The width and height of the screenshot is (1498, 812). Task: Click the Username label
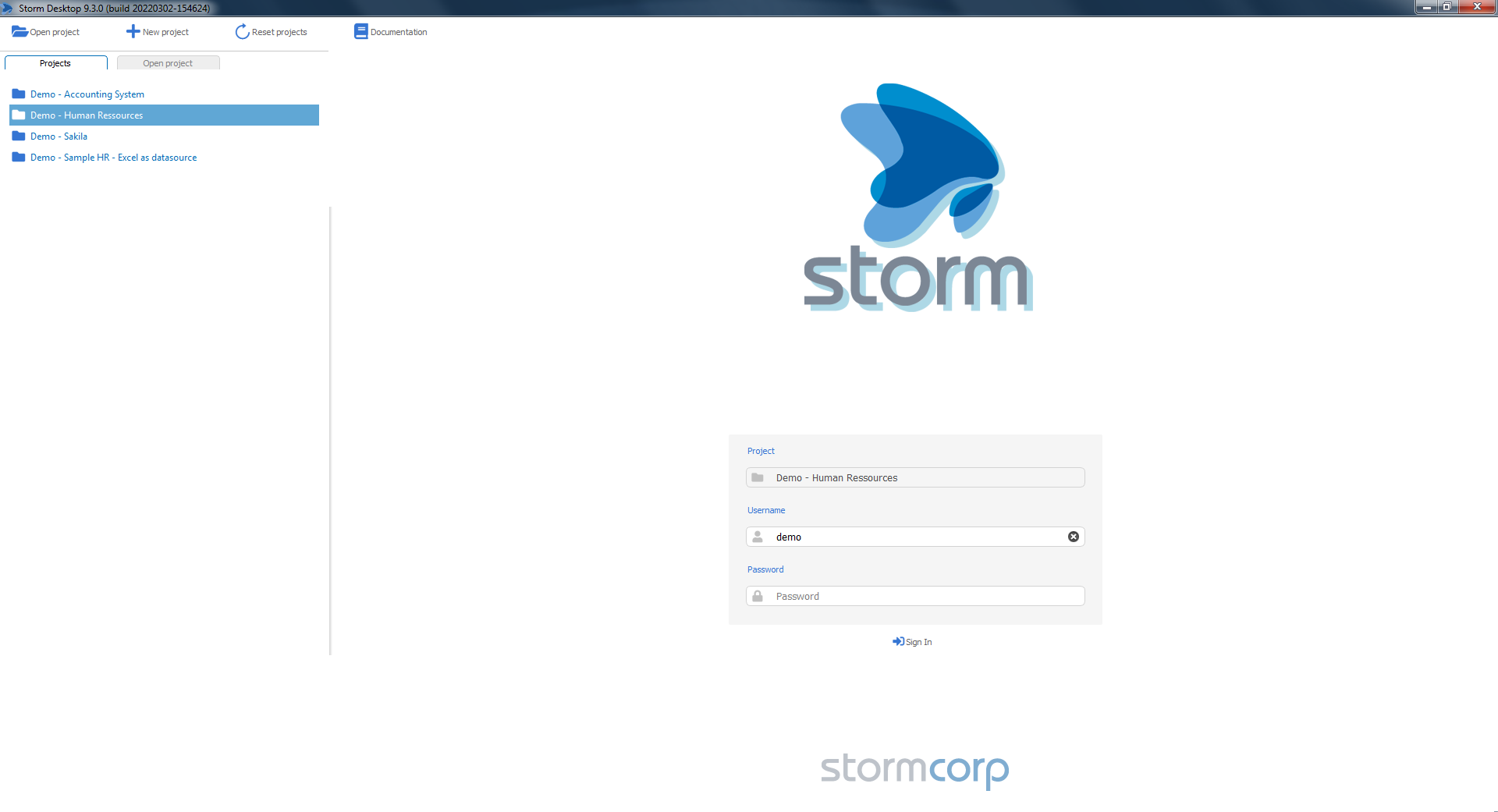(766, 510)
